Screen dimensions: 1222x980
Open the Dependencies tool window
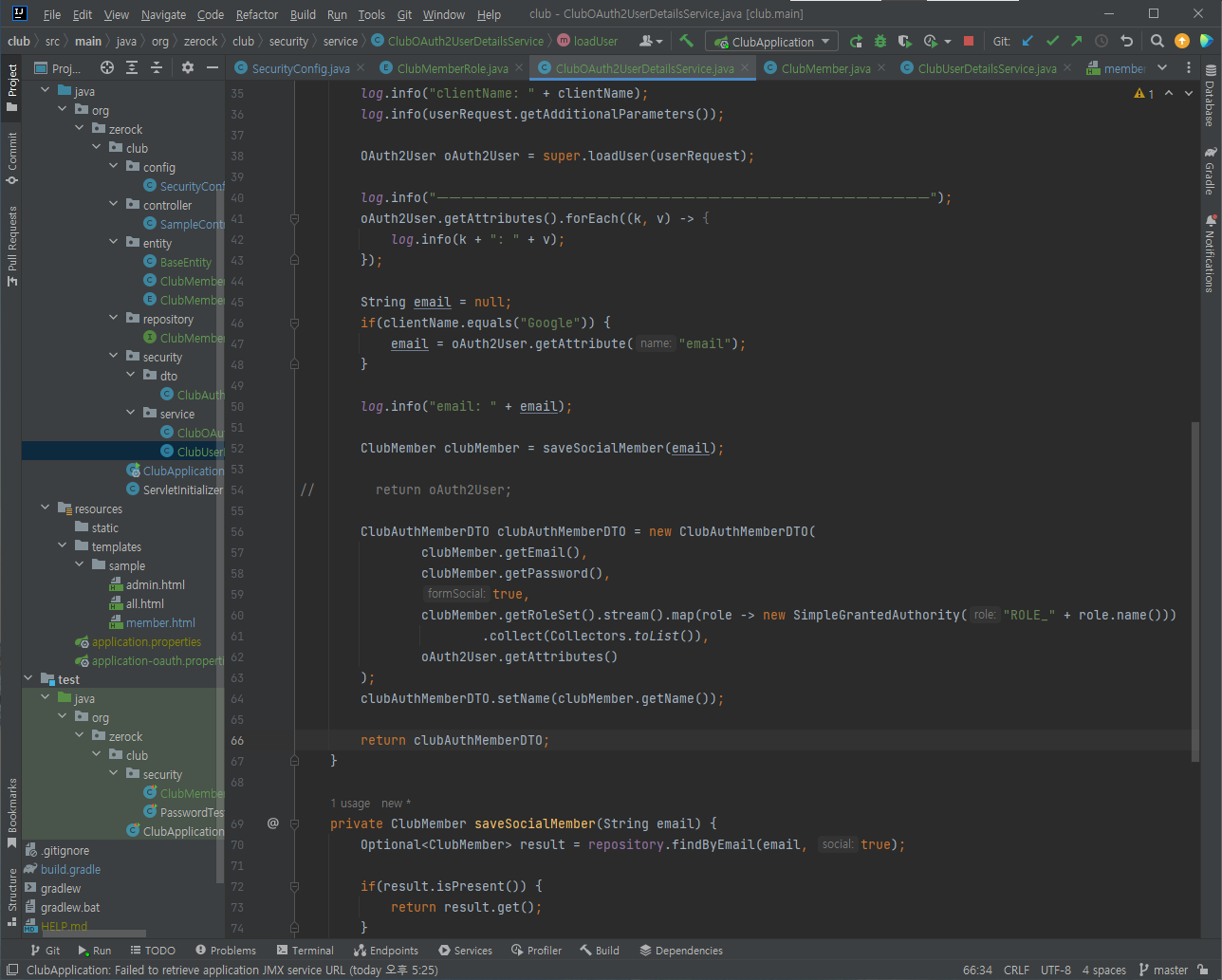tap(680, 950)
